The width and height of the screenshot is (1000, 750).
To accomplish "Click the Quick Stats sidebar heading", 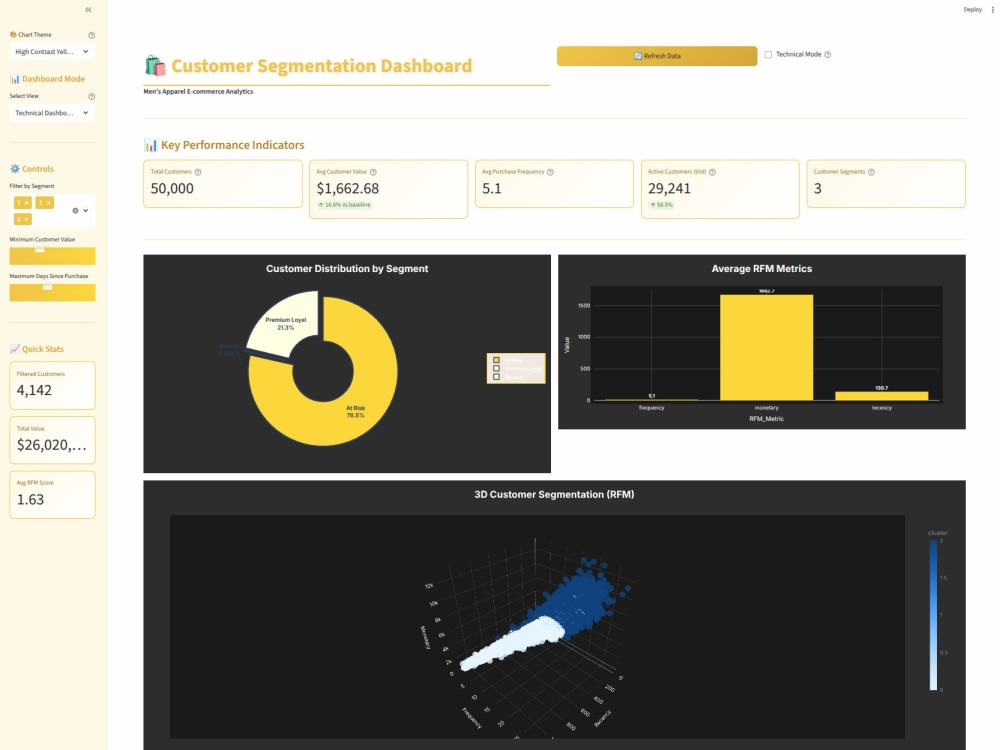I will 43,349.
